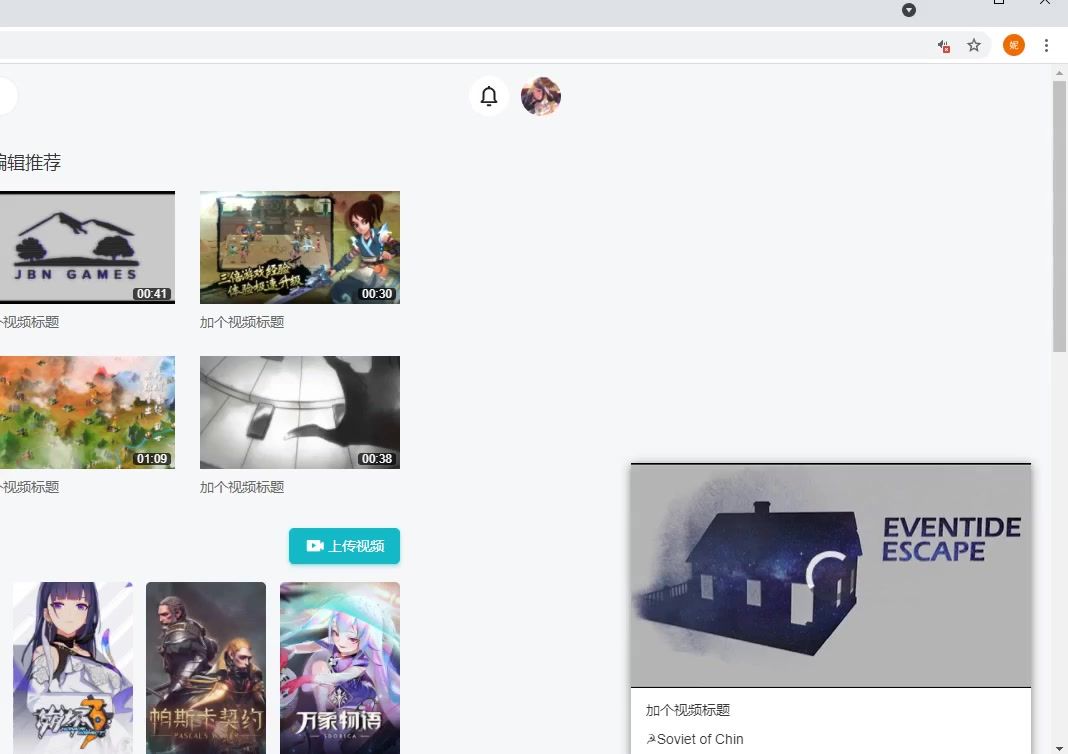Image resolution: width=1068 pixels, height=754 pixels.
Task: Click the user avatar picture
Action: (x=541, y=96)
